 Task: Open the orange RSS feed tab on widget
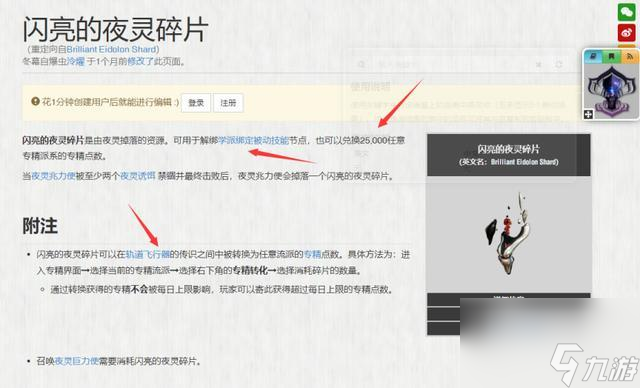[629, 56]
